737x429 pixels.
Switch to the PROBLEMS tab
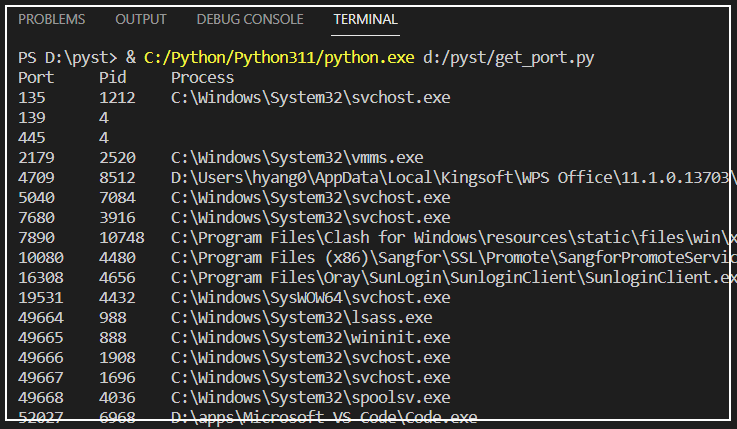click(52, 20)
